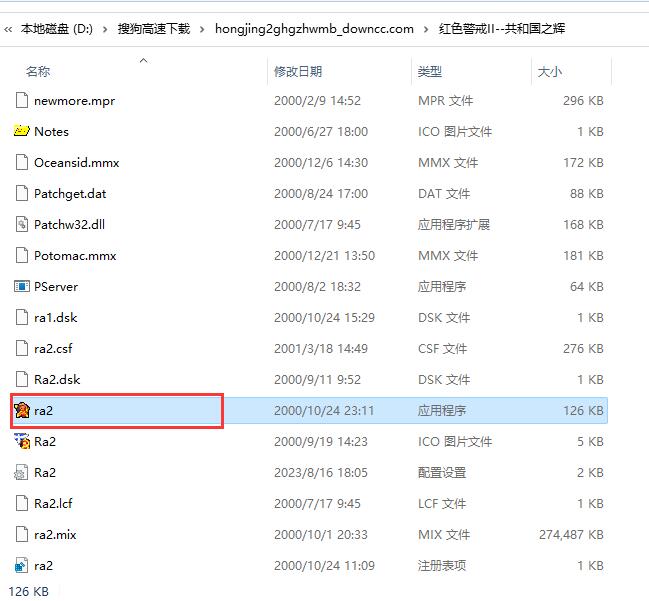Go to 本地磁盘 (D:) in breadcrumb

click(x=57, y=29)
